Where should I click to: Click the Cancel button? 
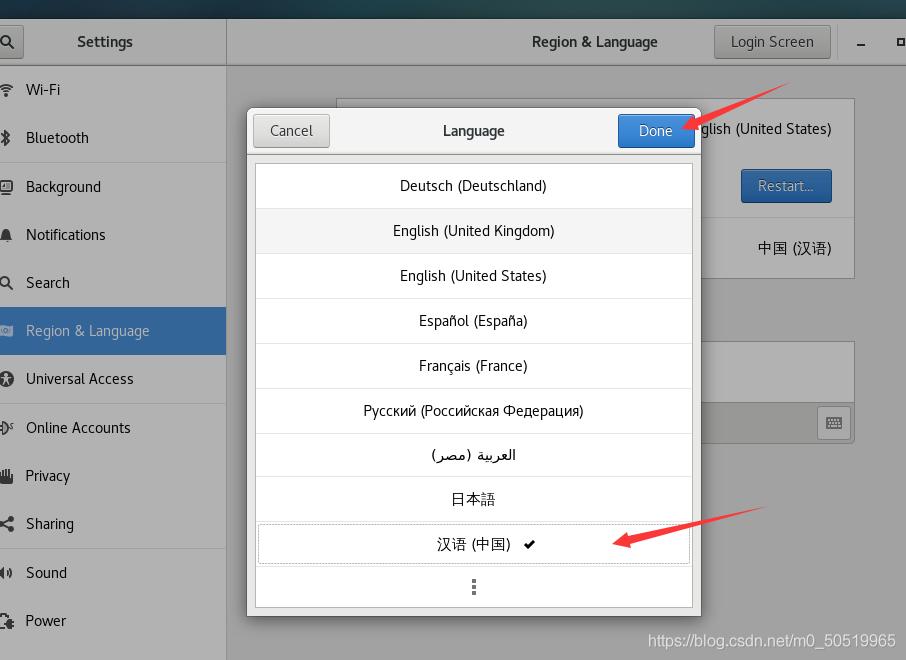point(291,130)
